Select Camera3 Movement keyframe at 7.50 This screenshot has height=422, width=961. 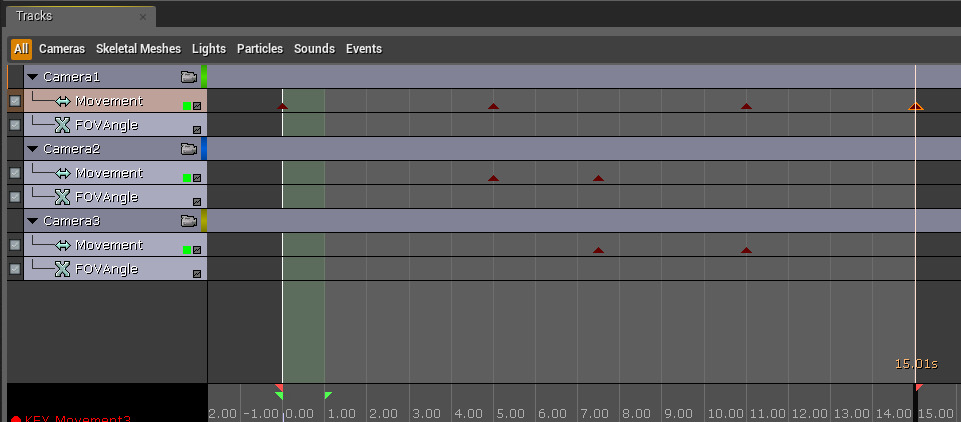pos(599,250)
